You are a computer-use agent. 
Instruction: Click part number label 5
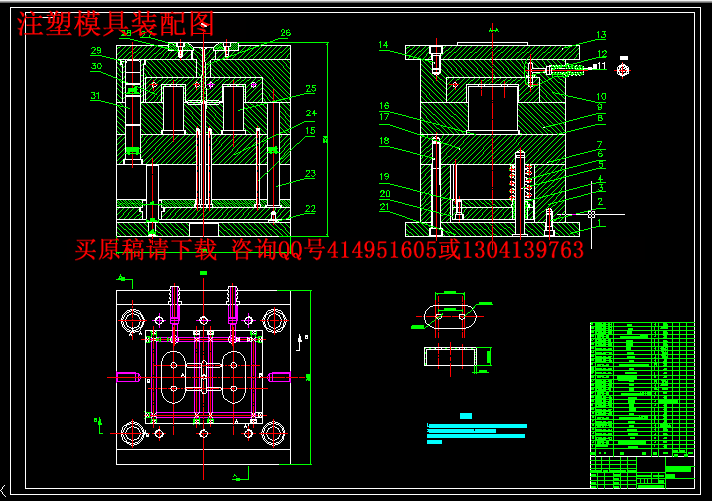pos(601,164)
